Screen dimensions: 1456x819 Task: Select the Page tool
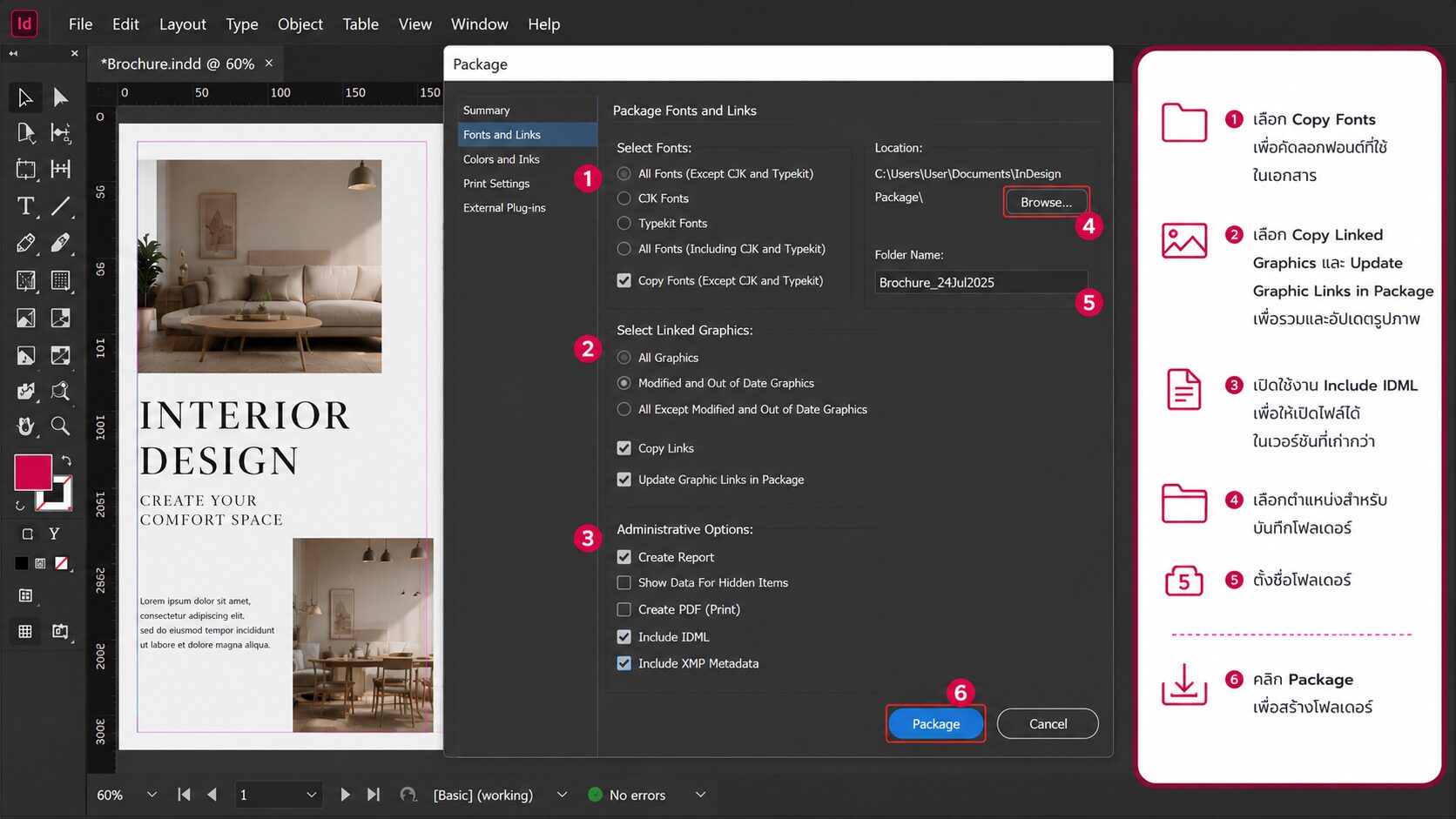tap(25, 132)
